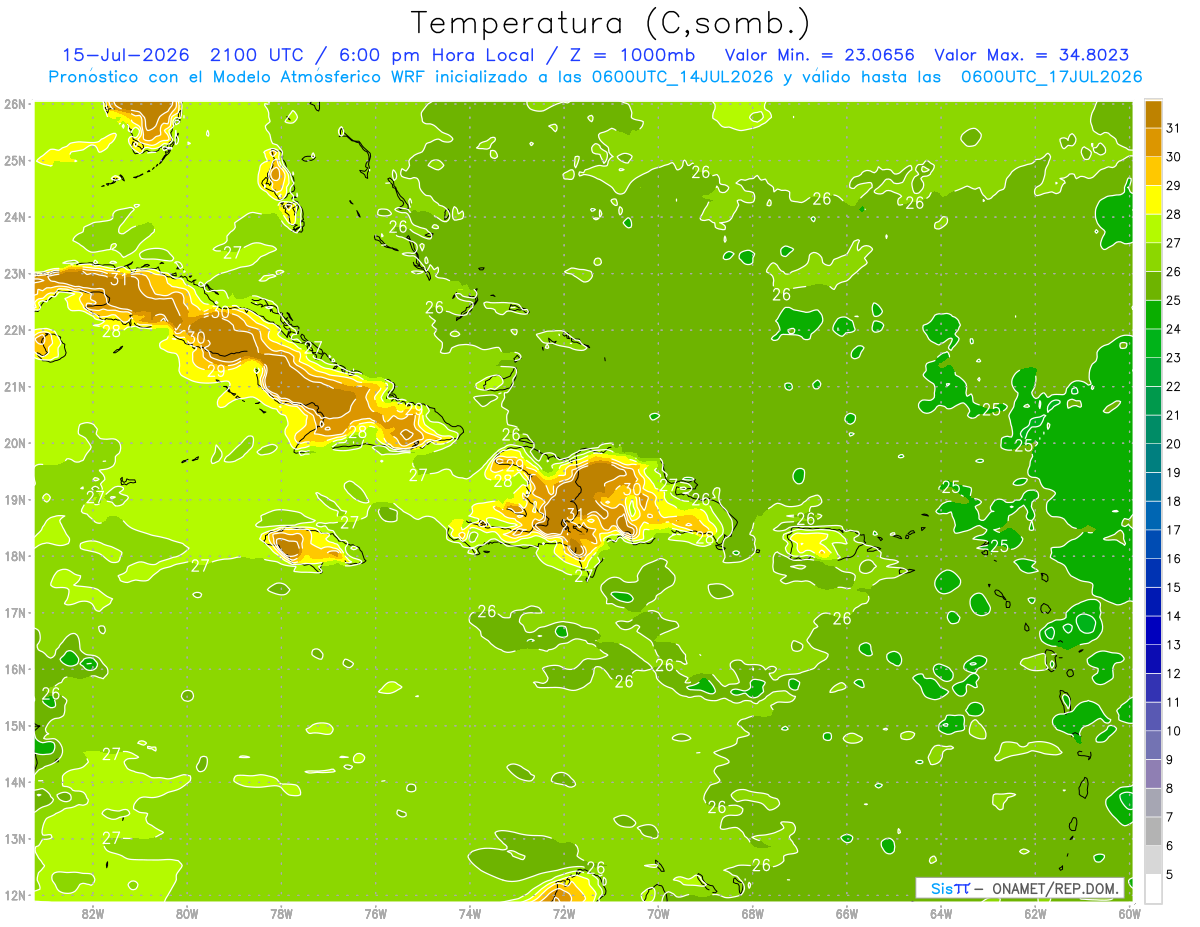Pick the blue legend band between 17 and 18
1200x927 pixels.
tap(1154, 515)
